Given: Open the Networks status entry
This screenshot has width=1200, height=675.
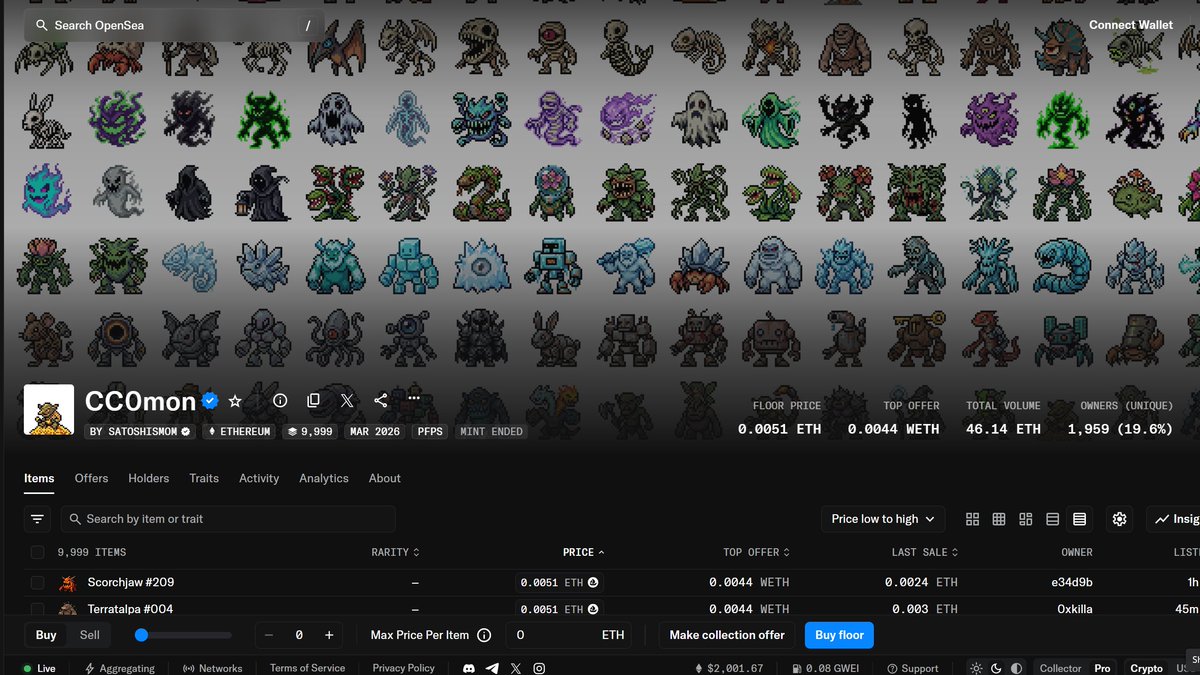Looking at the screenshot, I should pyautogui.click(x=213, y=668).
